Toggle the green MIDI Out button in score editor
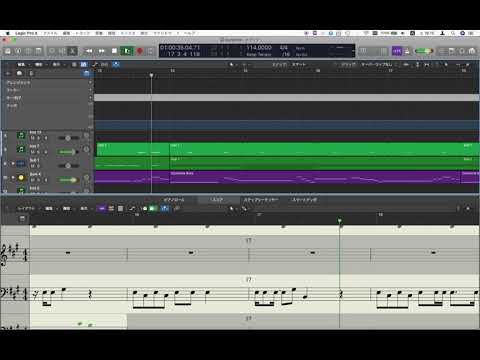Screen dimensions: 480x360 click(x=153, y=209)
